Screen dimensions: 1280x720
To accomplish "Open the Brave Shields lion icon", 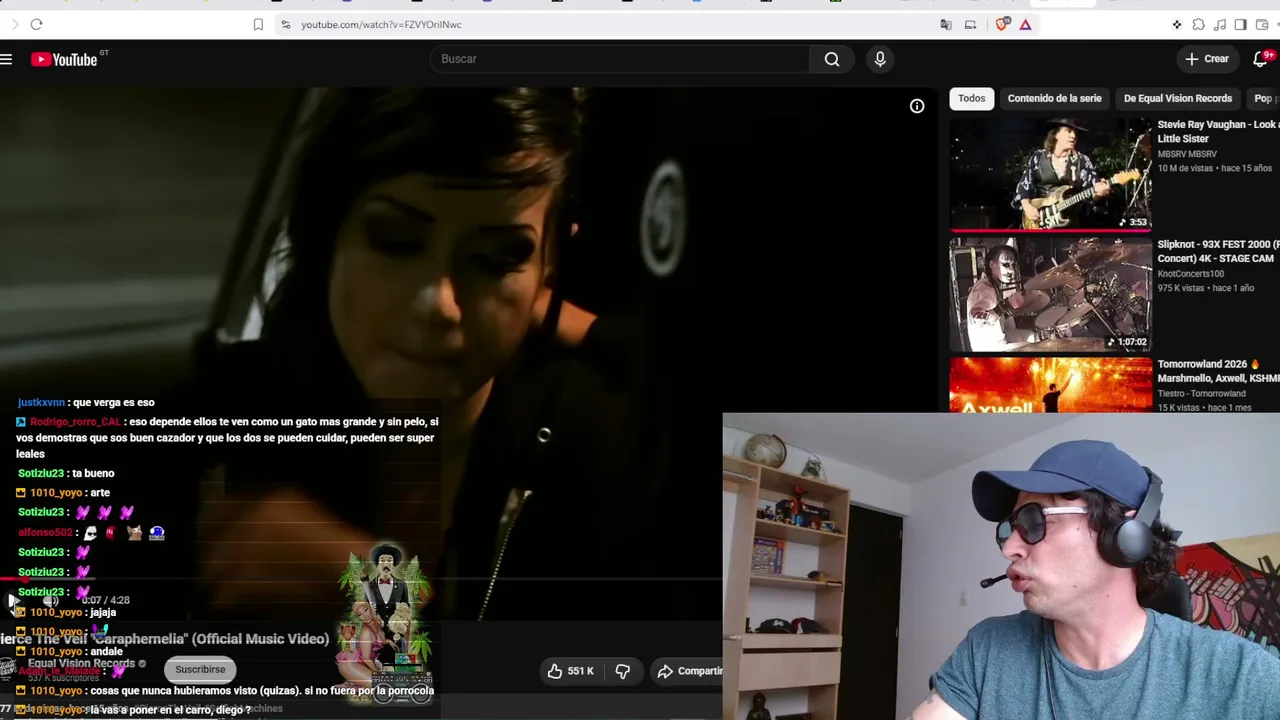I will [x=1002, y=24].
